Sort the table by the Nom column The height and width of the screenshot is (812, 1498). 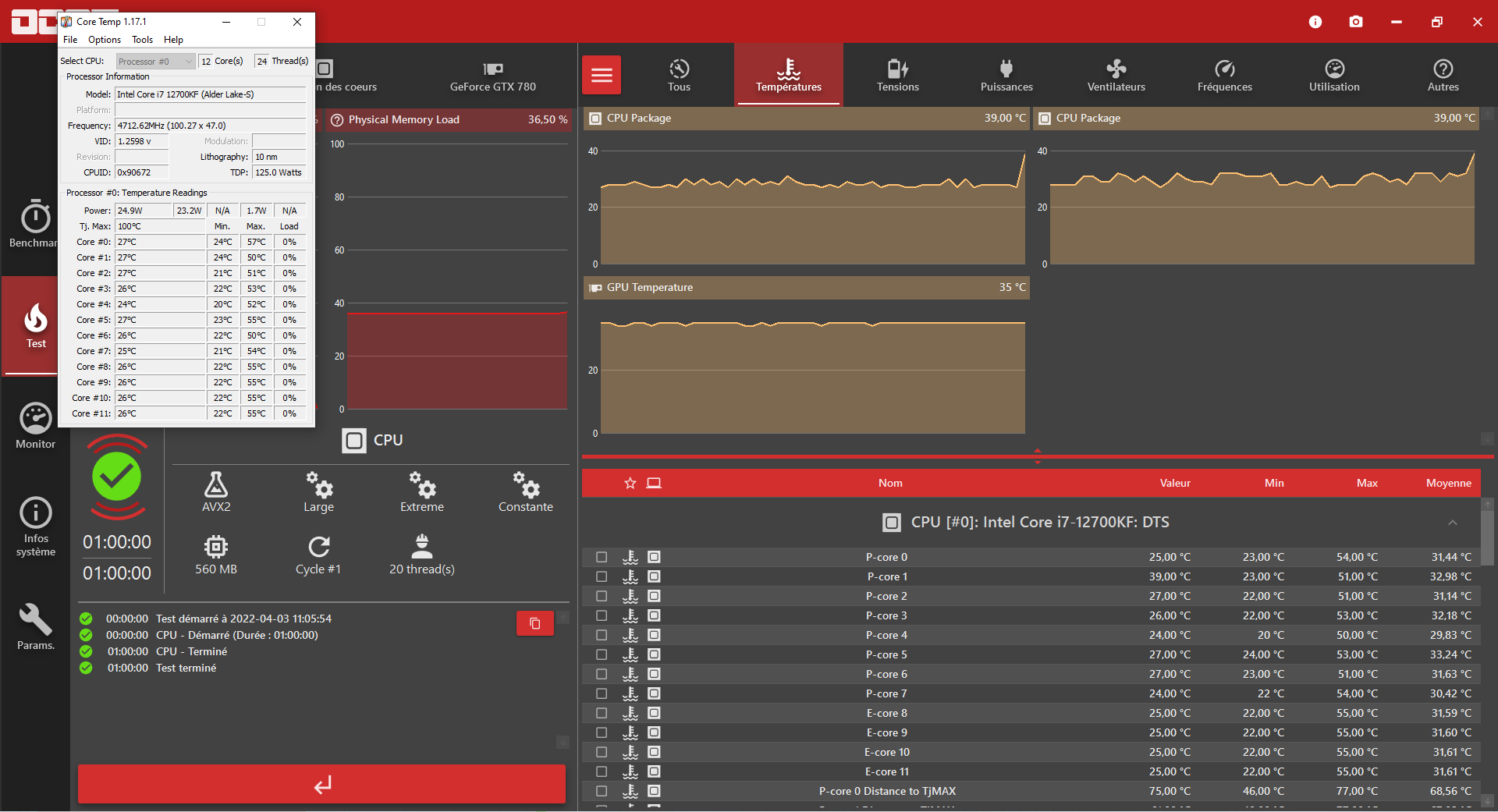click(x=890, y=484)
